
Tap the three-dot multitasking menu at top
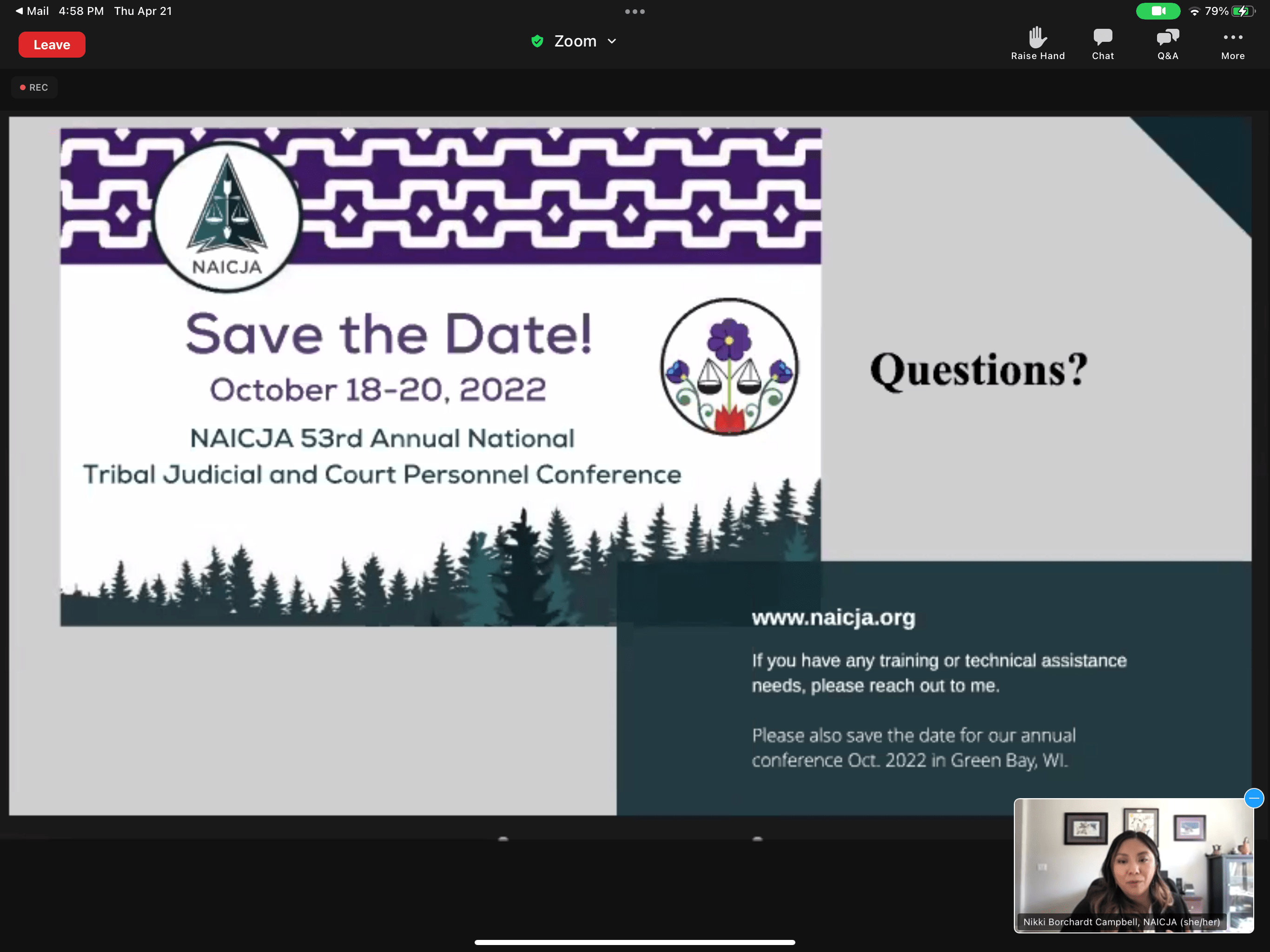coord(635,12)
